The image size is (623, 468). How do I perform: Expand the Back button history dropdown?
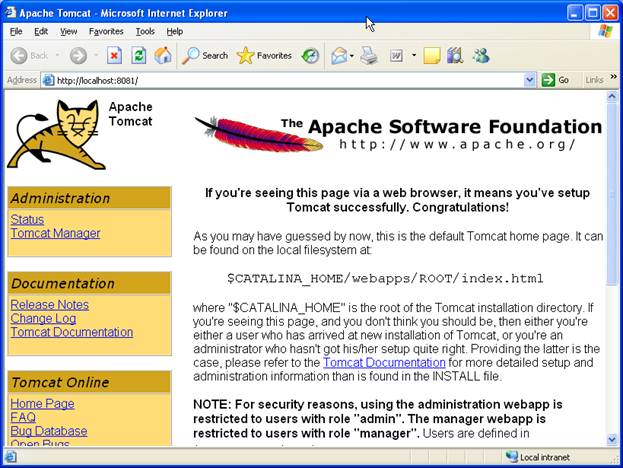58,55
